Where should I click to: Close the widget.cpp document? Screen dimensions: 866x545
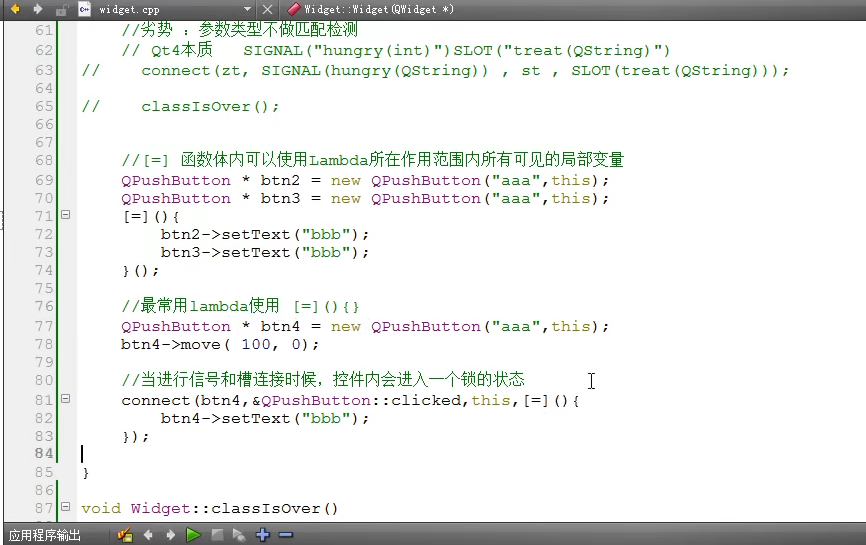coord(267,9)
